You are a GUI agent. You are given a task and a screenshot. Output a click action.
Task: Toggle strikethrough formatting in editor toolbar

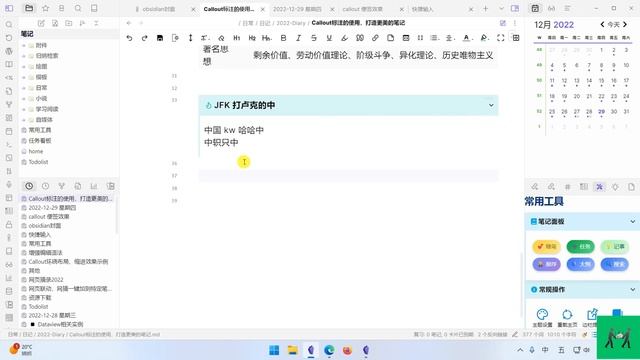pos(313,38)
